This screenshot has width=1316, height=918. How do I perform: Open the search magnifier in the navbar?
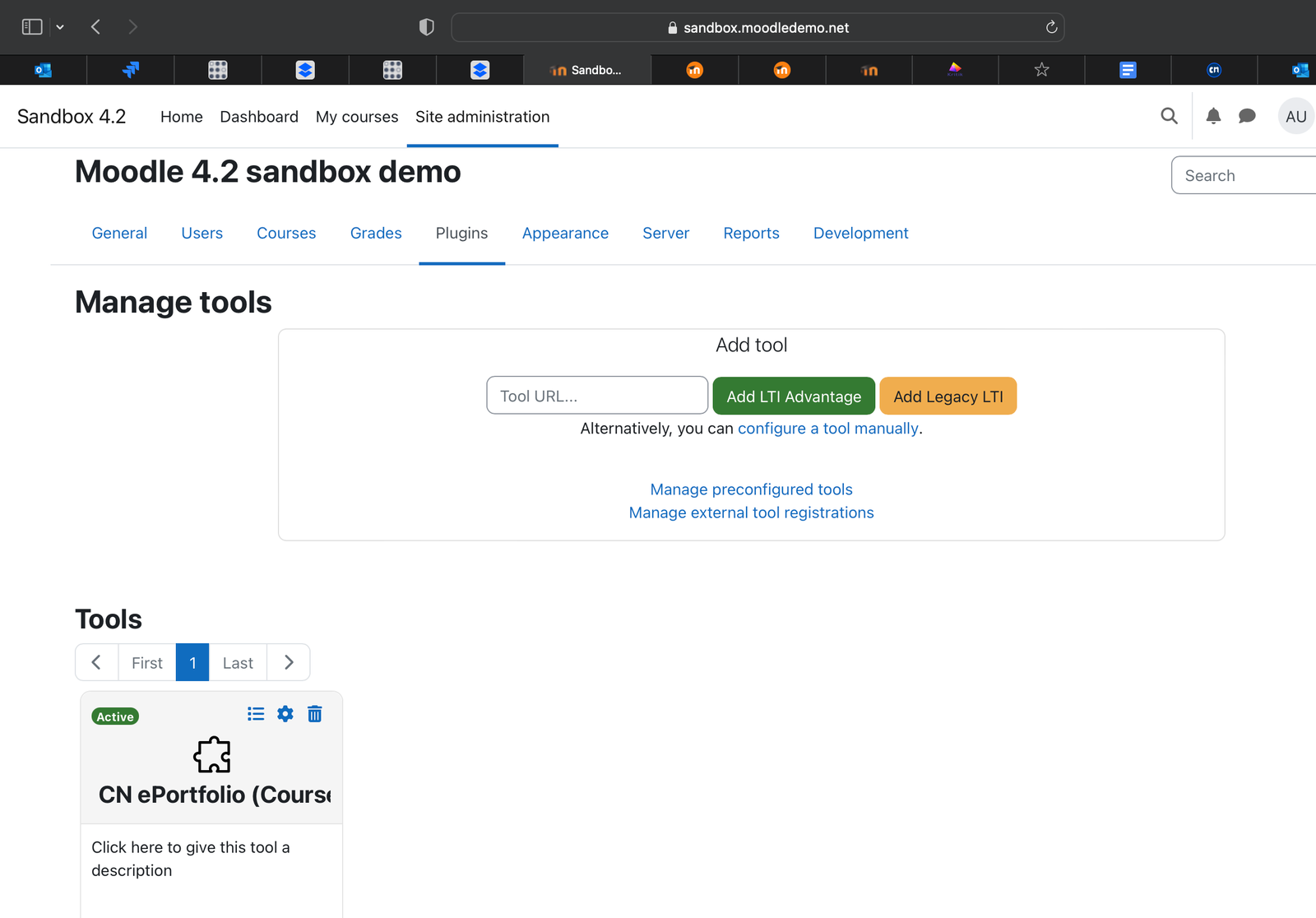point(1169,116)
